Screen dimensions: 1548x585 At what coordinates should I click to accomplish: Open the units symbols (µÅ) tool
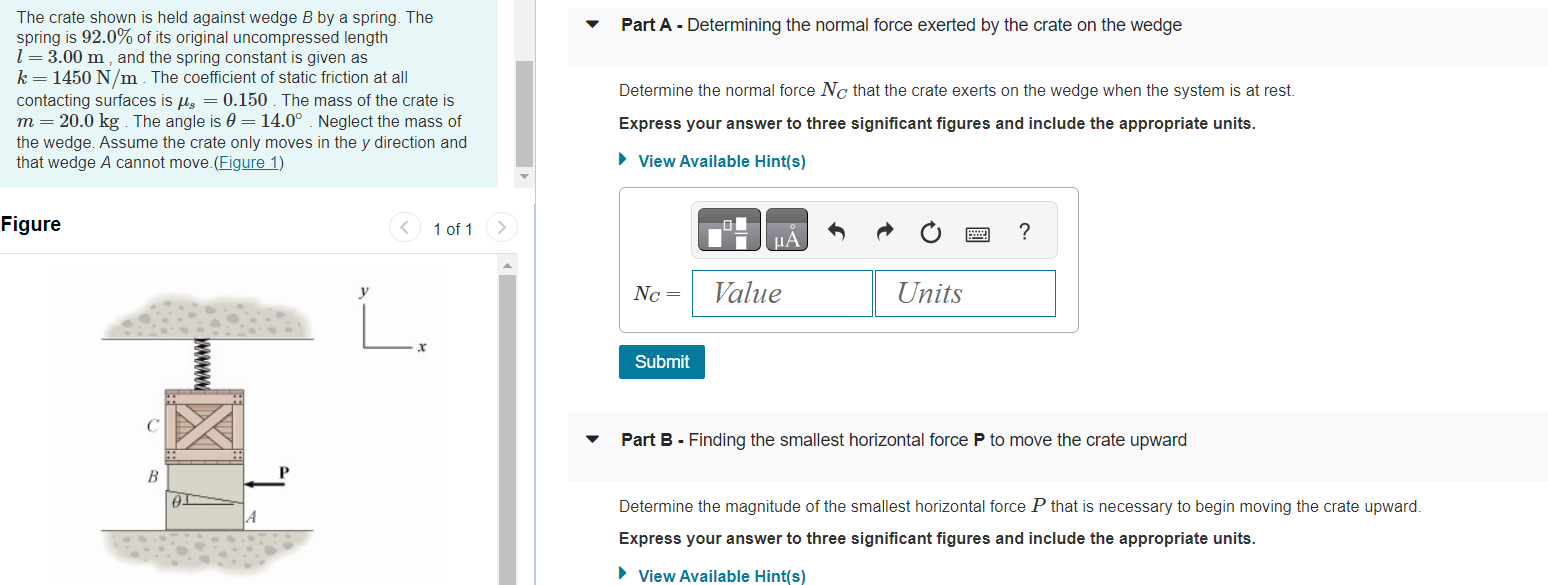[787, 232]
